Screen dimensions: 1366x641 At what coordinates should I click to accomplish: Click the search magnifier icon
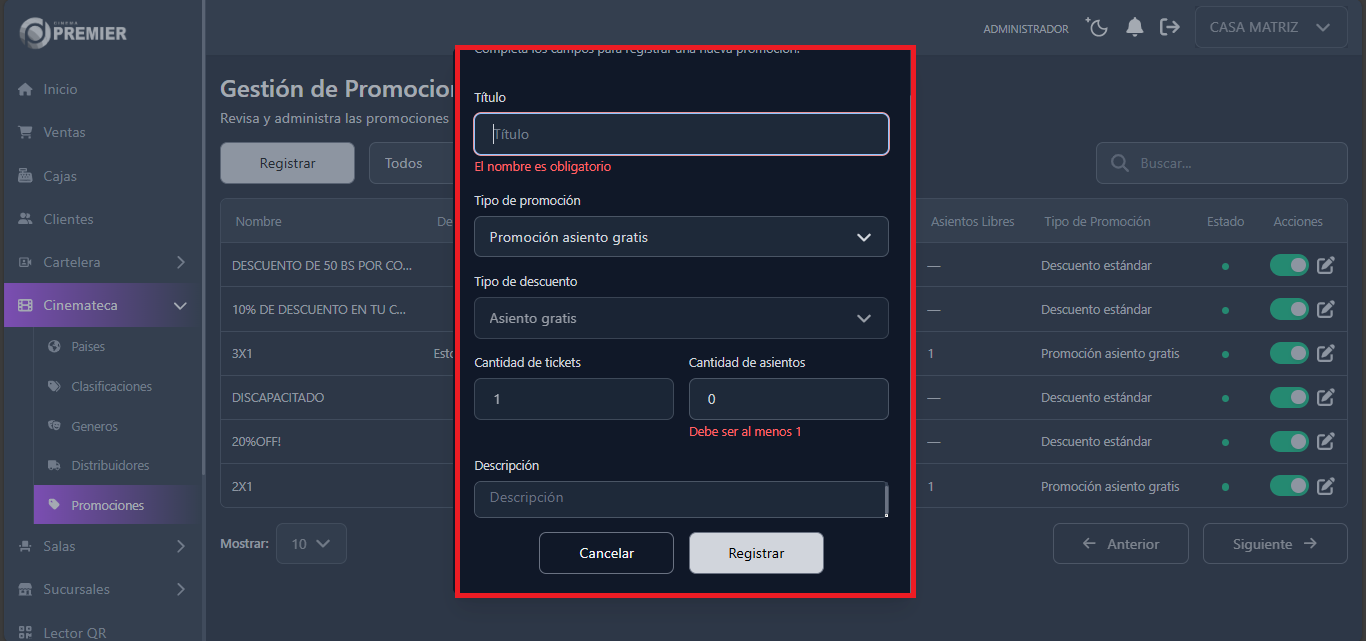[1120, 163]
